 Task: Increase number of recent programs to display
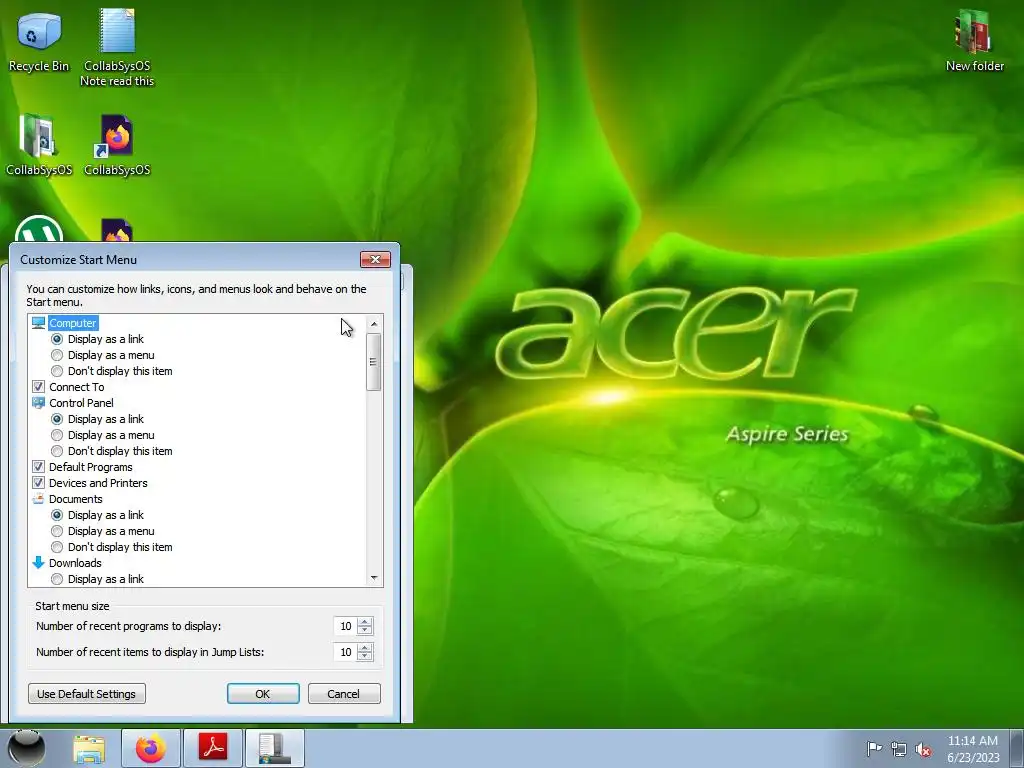[365, 622]
